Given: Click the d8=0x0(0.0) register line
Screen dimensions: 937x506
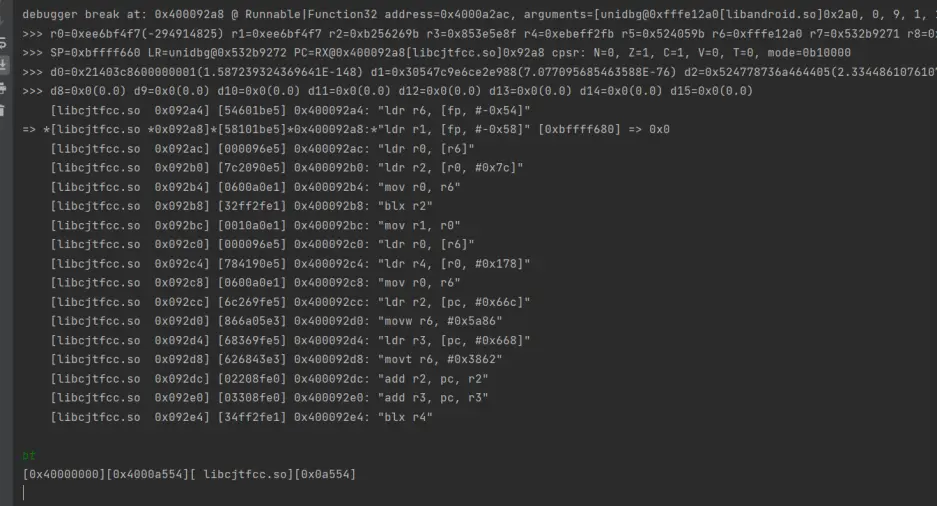Looking at the screenshot, I should [x=387, y=91].
